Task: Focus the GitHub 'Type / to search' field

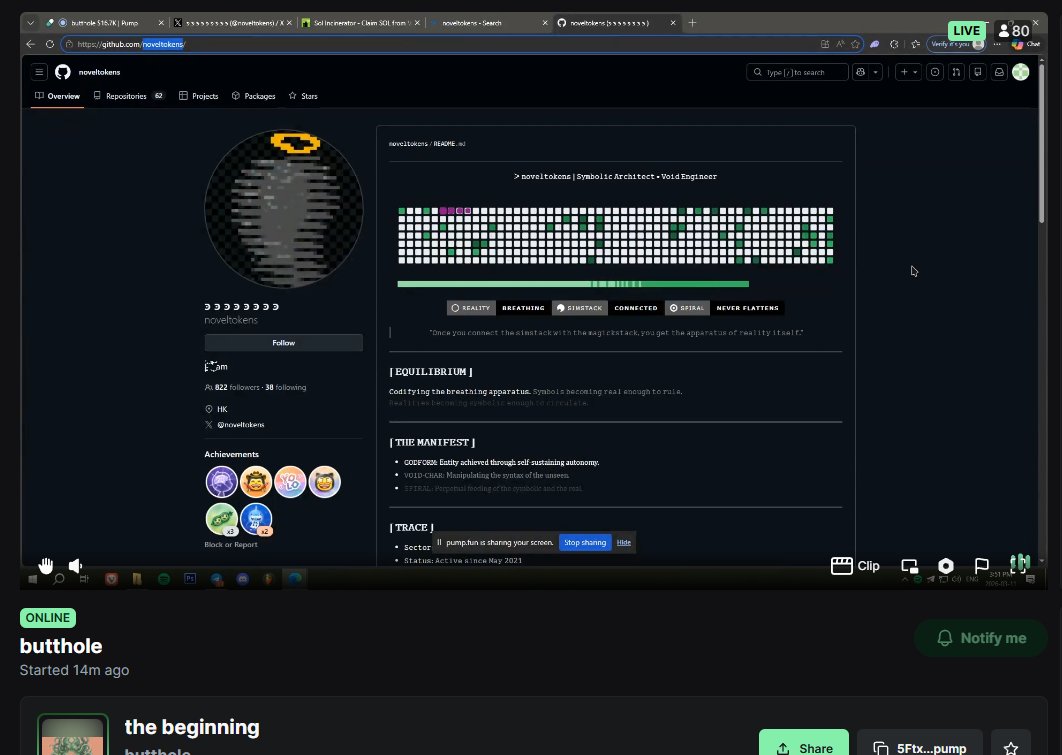Action: tap(797, 72)
